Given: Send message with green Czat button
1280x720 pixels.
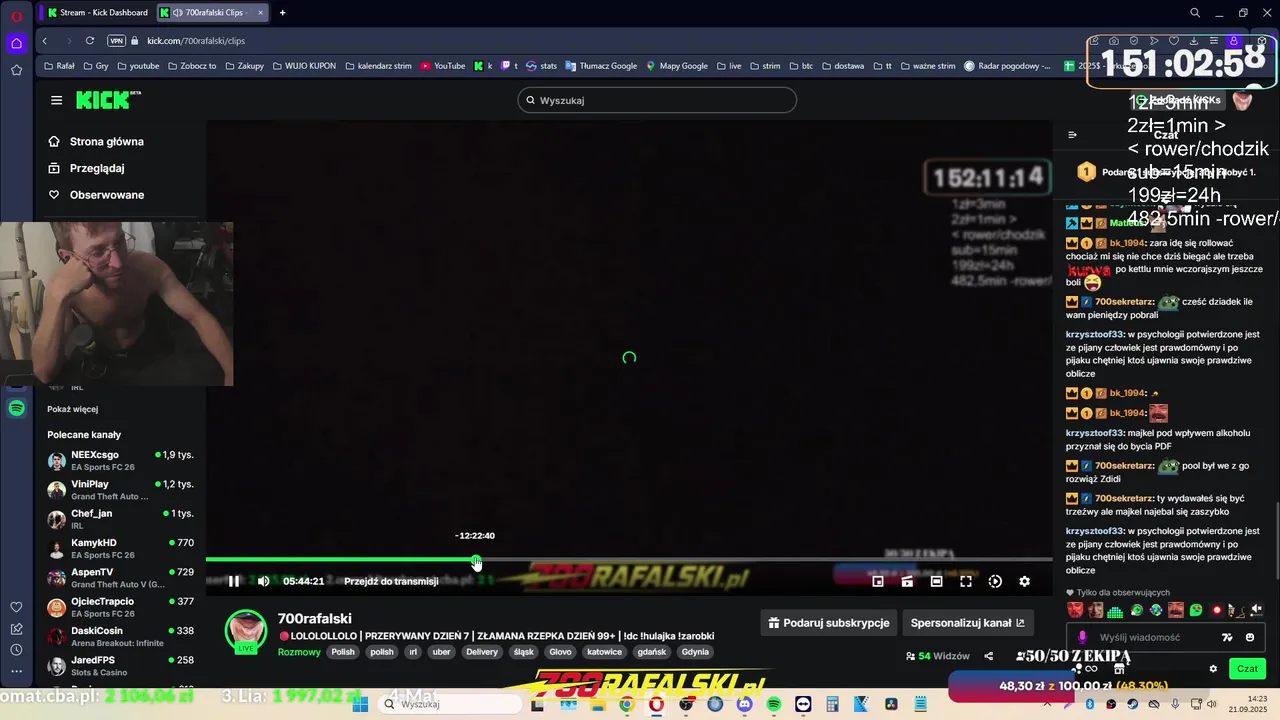Looking at the screenshot, I should [1247, 669].
